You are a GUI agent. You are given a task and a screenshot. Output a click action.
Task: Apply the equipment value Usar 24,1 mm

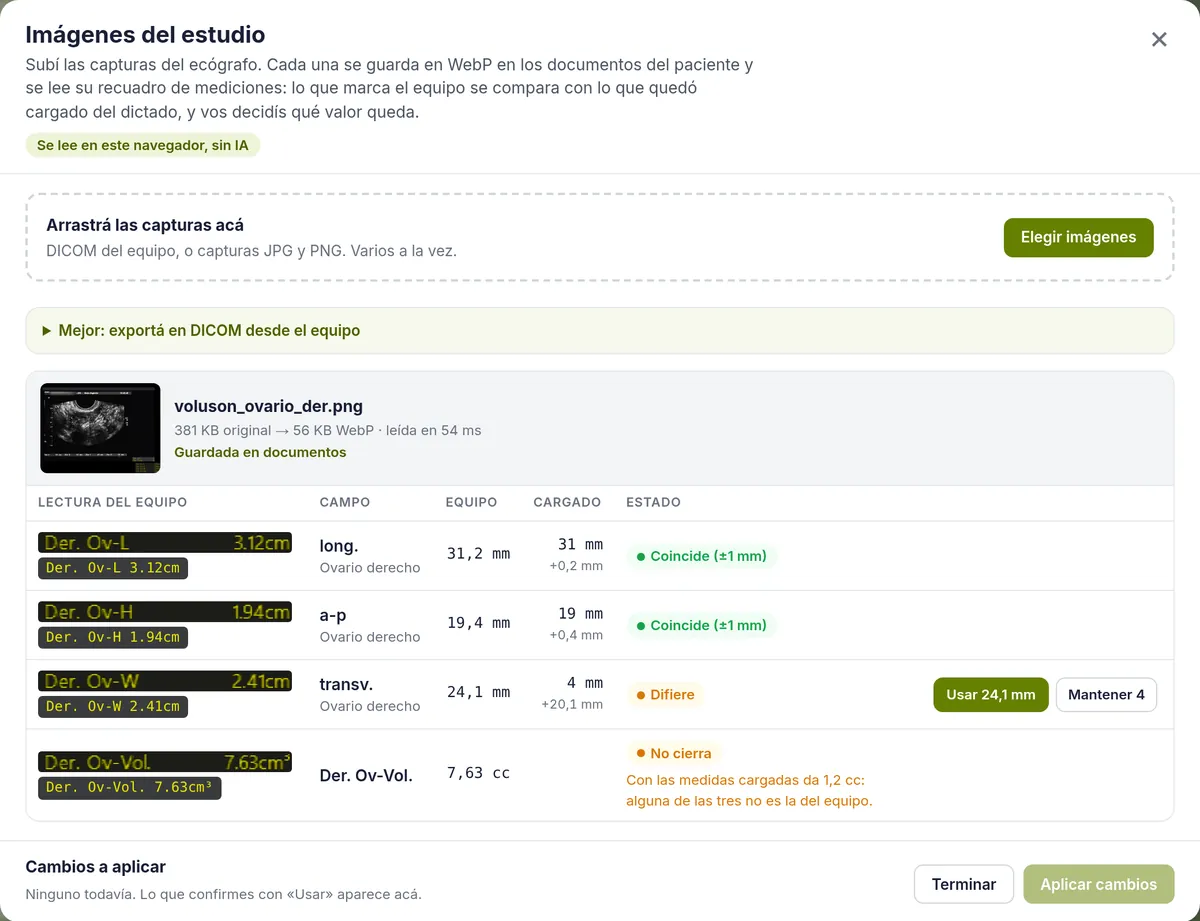click(x=990, y=695)
